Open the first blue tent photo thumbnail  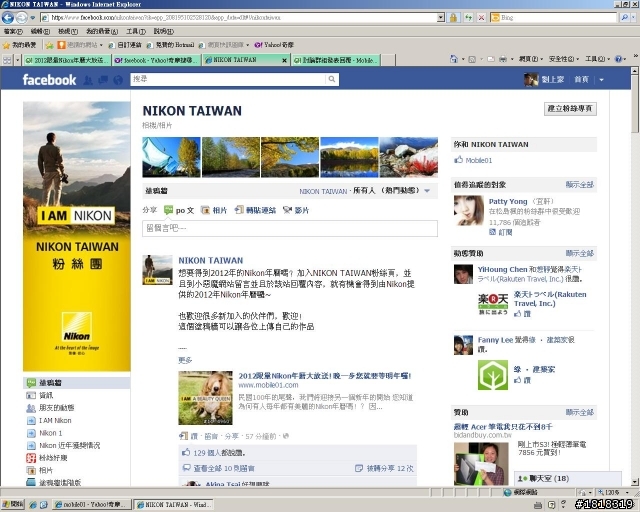coord(171,157)
